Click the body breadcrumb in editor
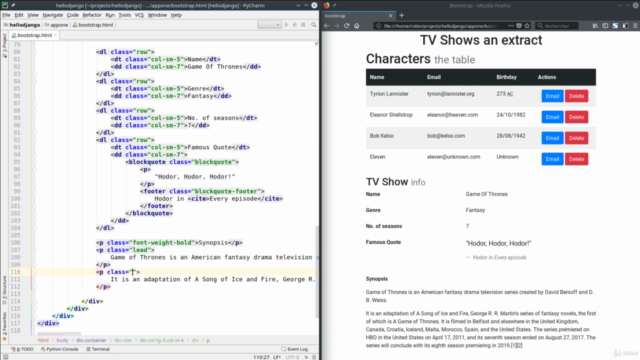640x360 pixels. pos(62,340)
